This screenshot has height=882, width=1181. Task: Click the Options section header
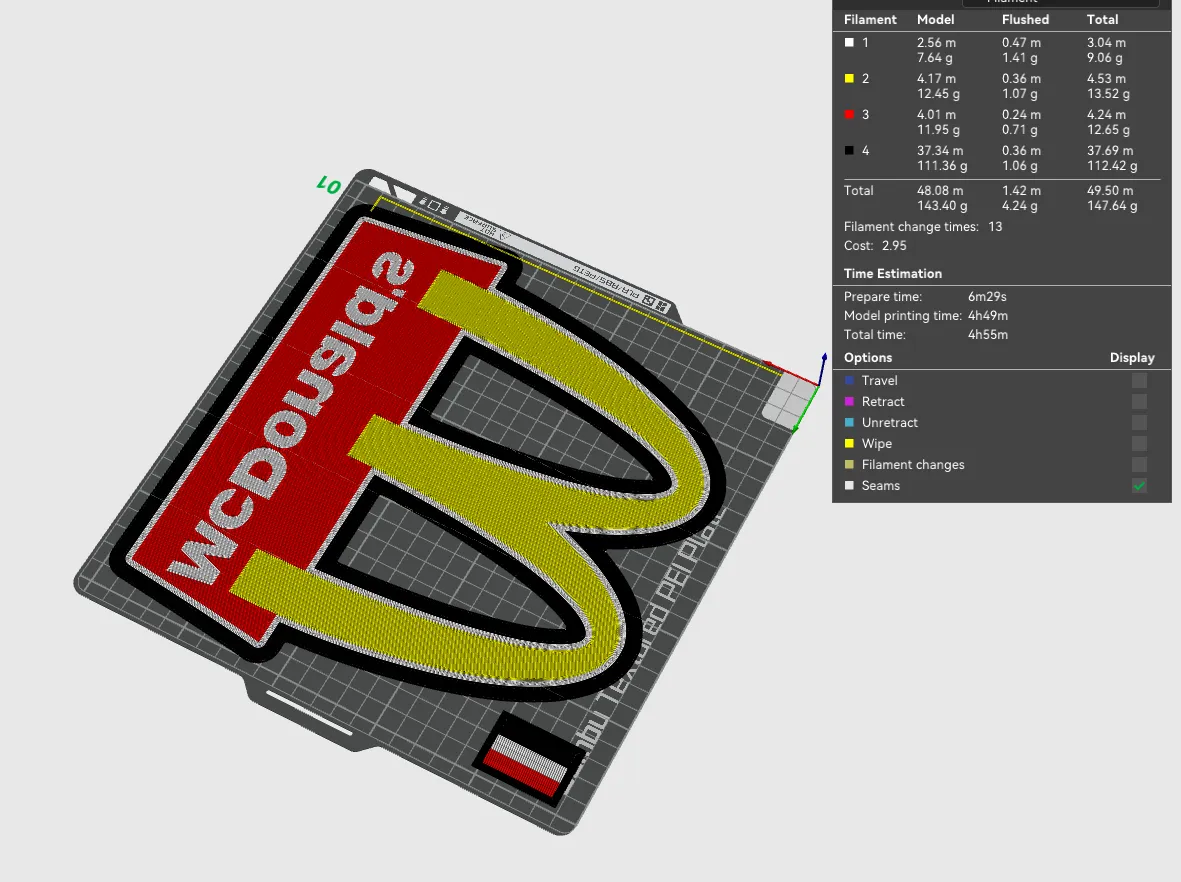[x=868, y=359]
